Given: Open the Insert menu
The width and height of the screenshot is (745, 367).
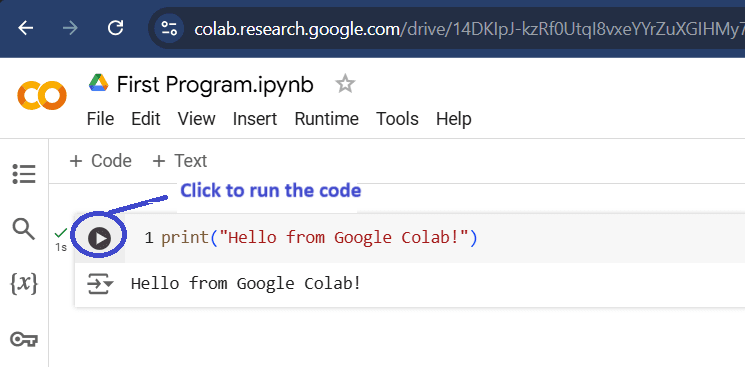Looking at the screenshot, I should point(255,119).
